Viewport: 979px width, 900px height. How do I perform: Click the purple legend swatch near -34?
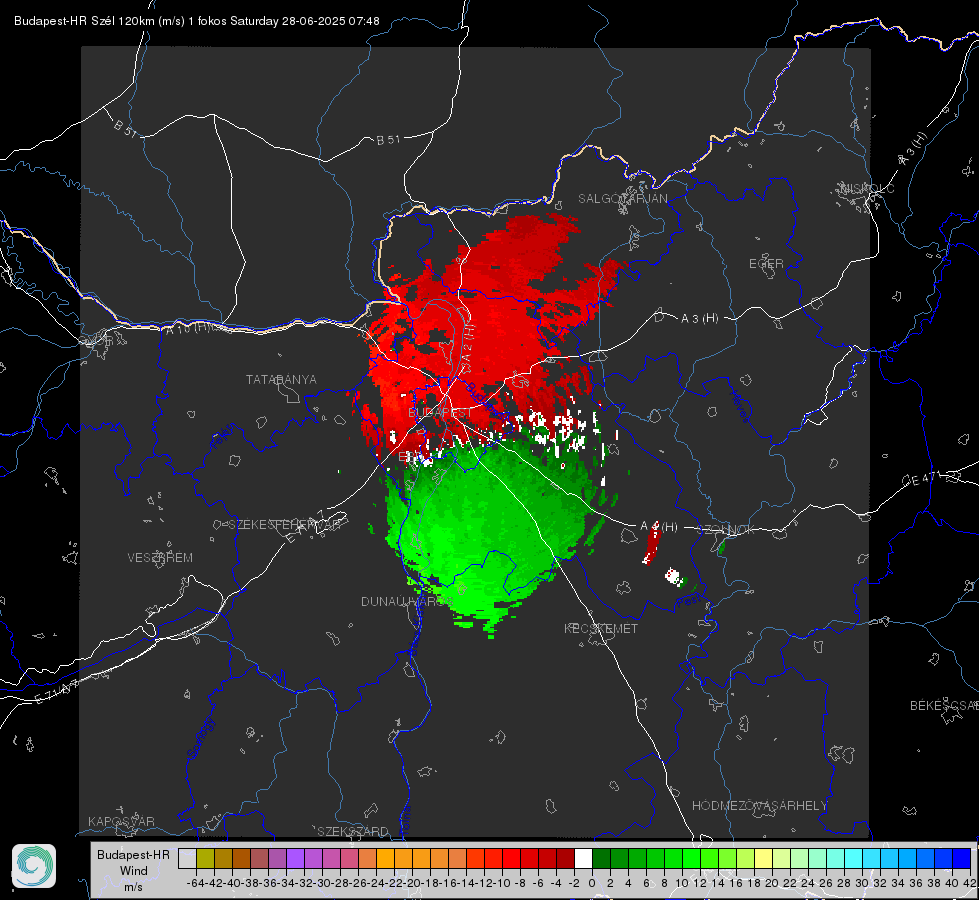[x=295, y=858]
